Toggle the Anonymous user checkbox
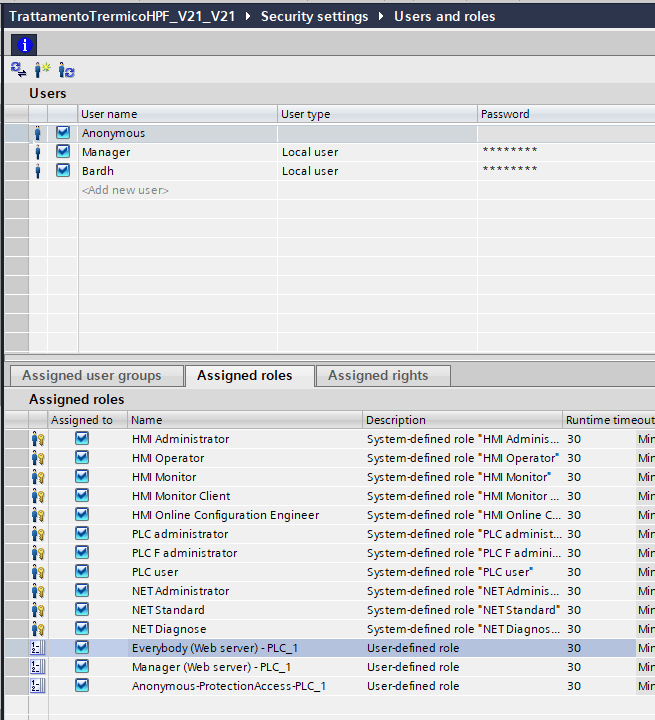 coord(63,133)
